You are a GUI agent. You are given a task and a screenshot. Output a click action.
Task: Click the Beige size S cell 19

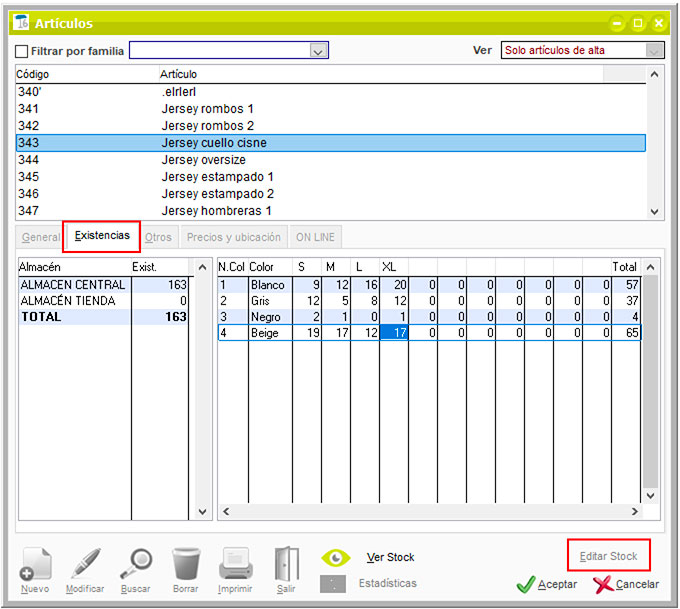(x=307, y=333)
